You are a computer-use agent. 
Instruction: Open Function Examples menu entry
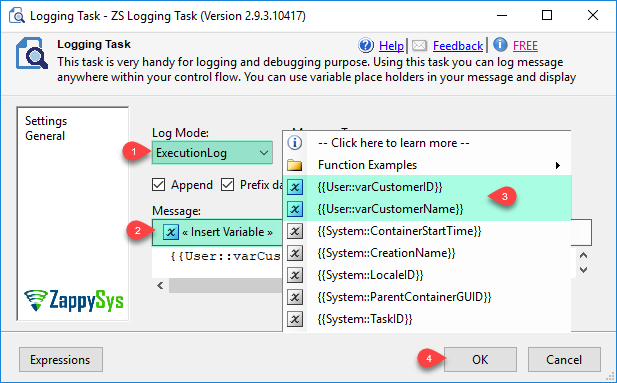pyautogui.click(x=367, y=165)
